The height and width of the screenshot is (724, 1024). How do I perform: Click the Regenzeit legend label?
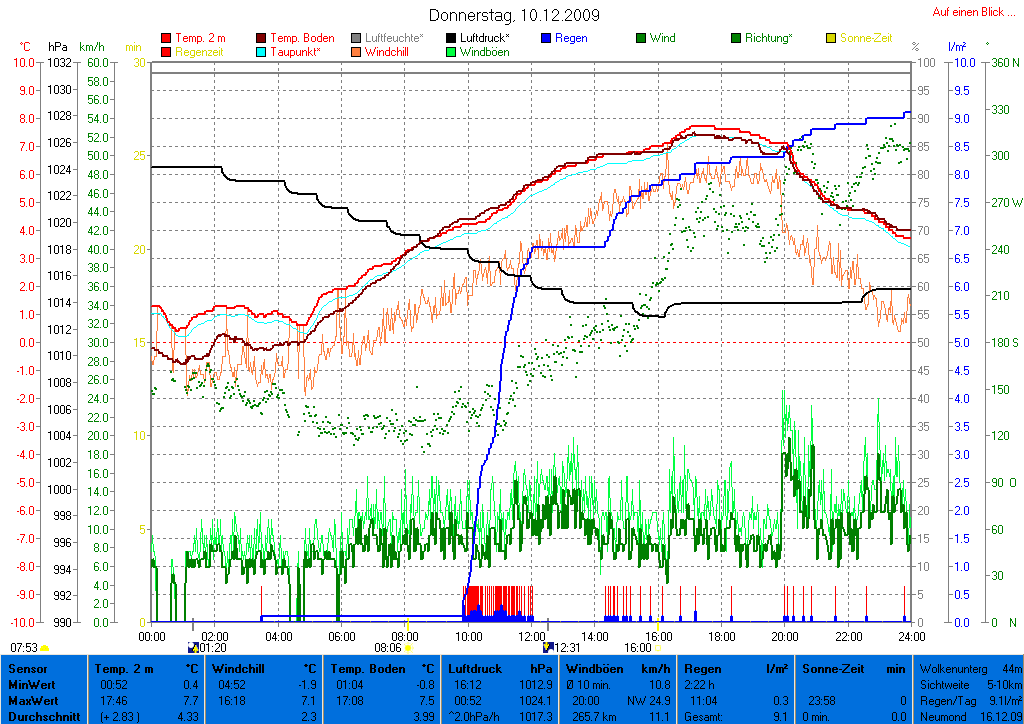[x=201, y=52]
